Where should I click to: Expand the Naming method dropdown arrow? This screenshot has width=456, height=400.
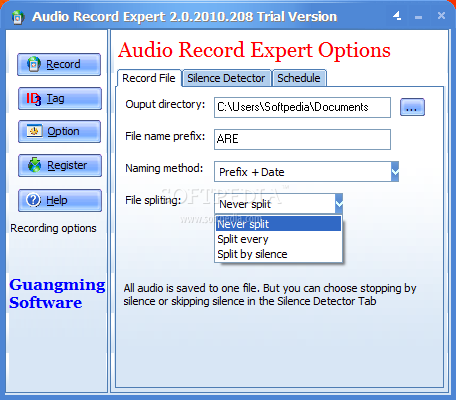tap(395, 172)
